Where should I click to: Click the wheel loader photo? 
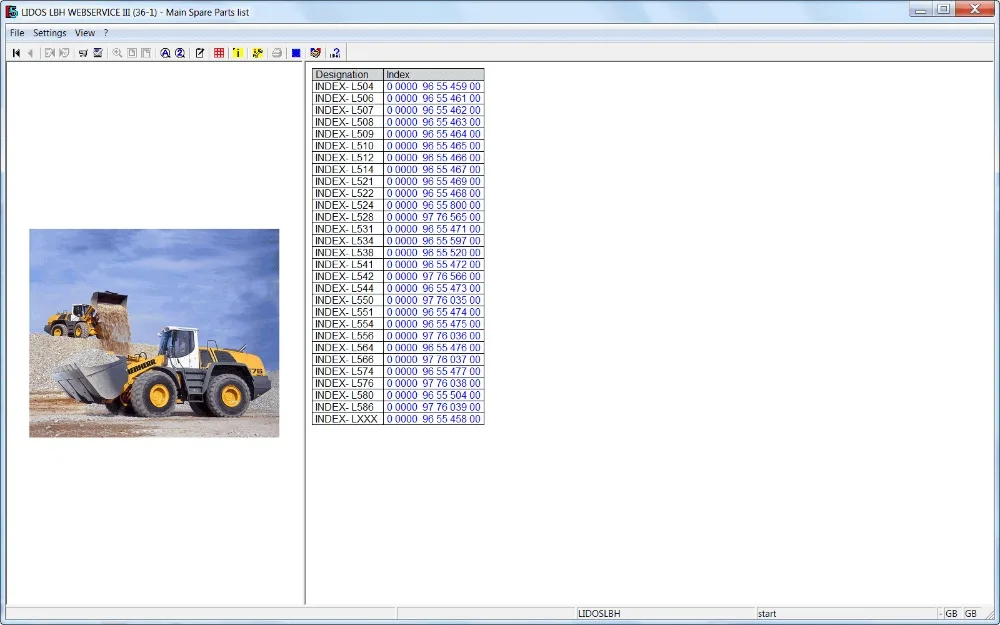[154, 333]
